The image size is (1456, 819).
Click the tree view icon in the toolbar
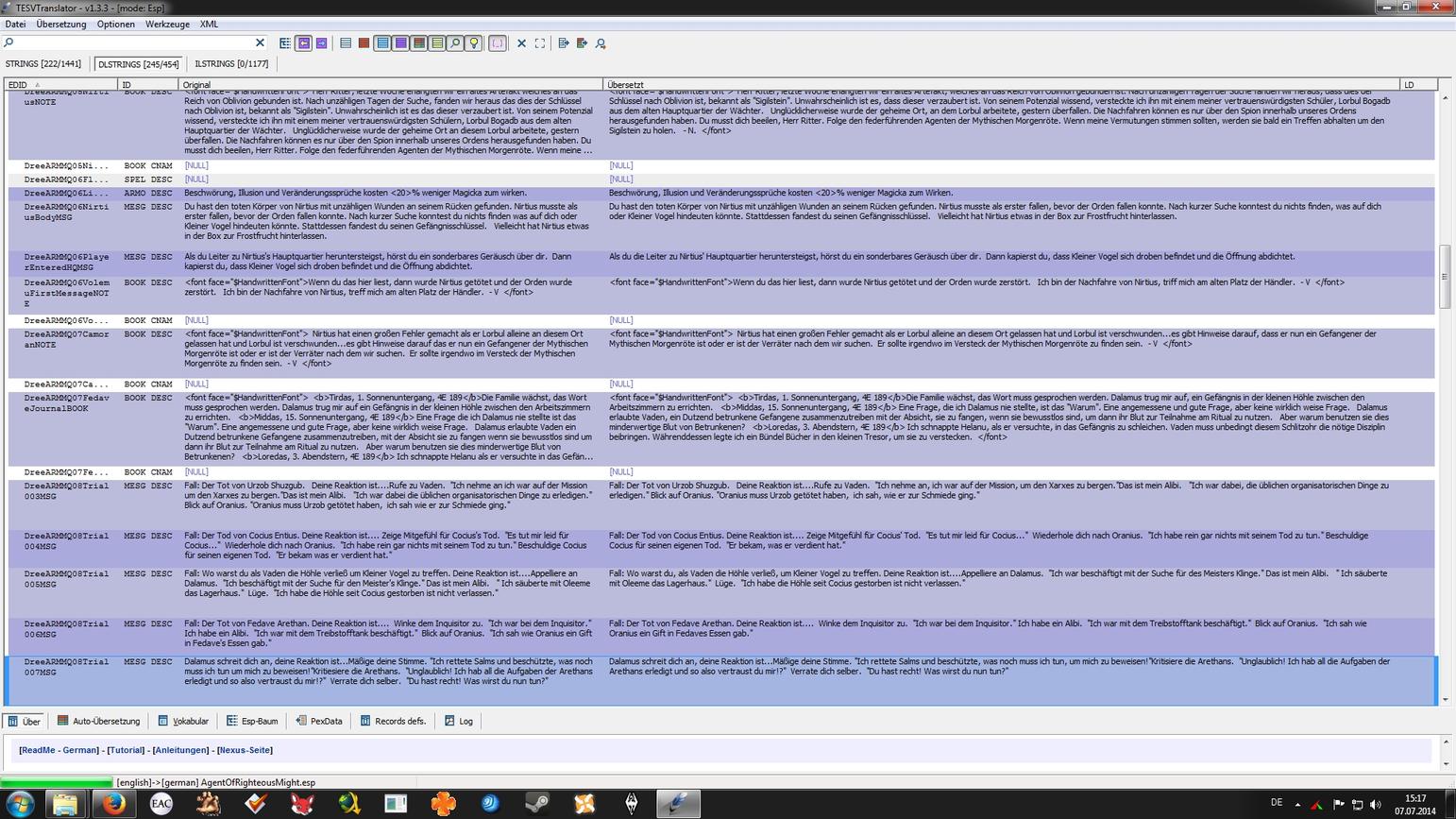click(x=285, y=43)
